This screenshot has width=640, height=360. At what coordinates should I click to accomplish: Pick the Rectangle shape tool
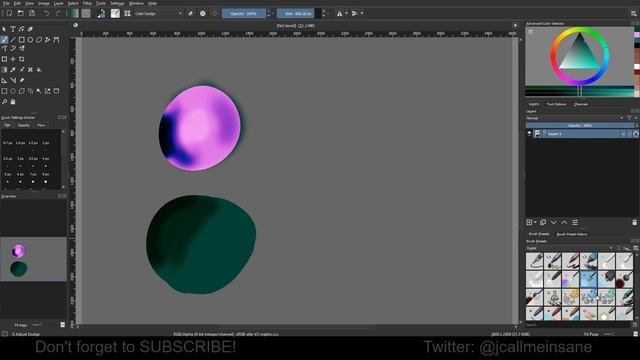pos(22,40)
